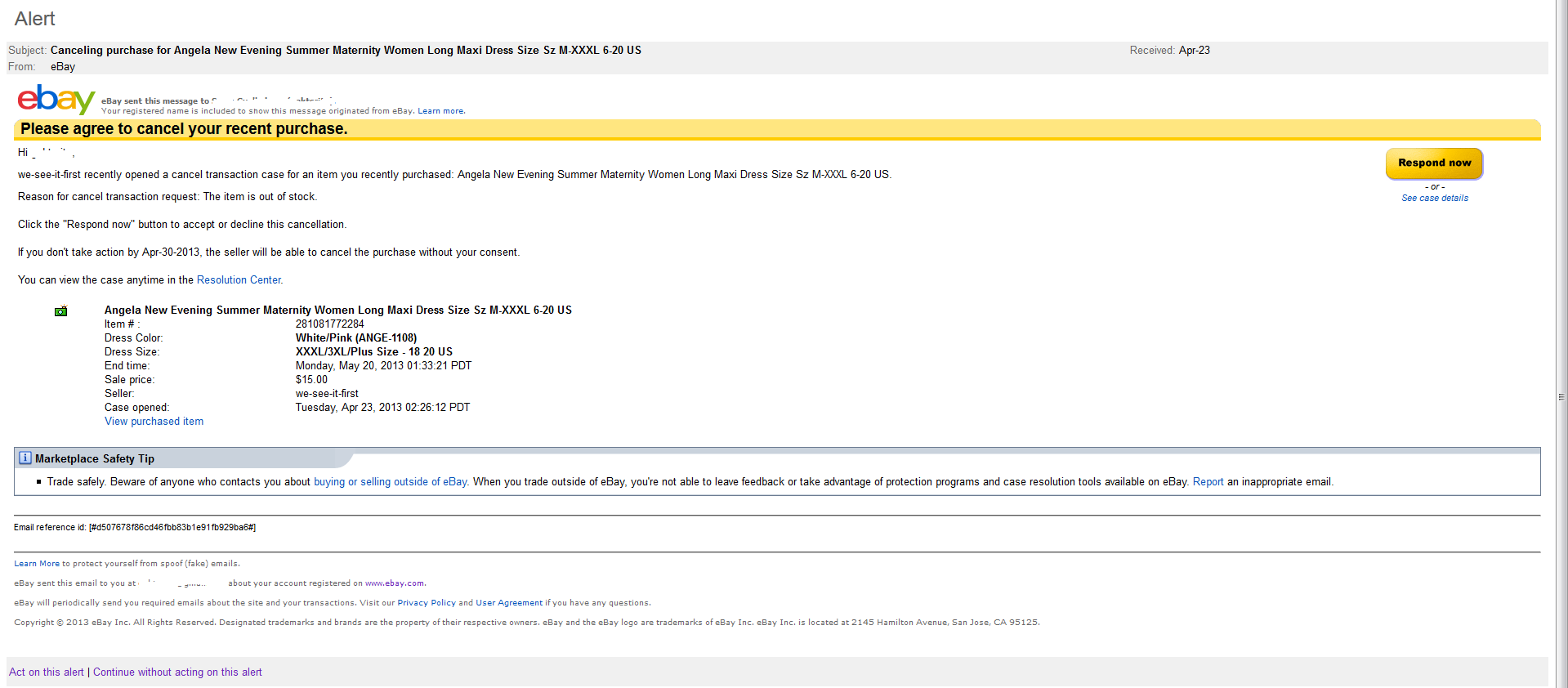
Task: Click the bold item title in purchase details
Action: (337, 310)
